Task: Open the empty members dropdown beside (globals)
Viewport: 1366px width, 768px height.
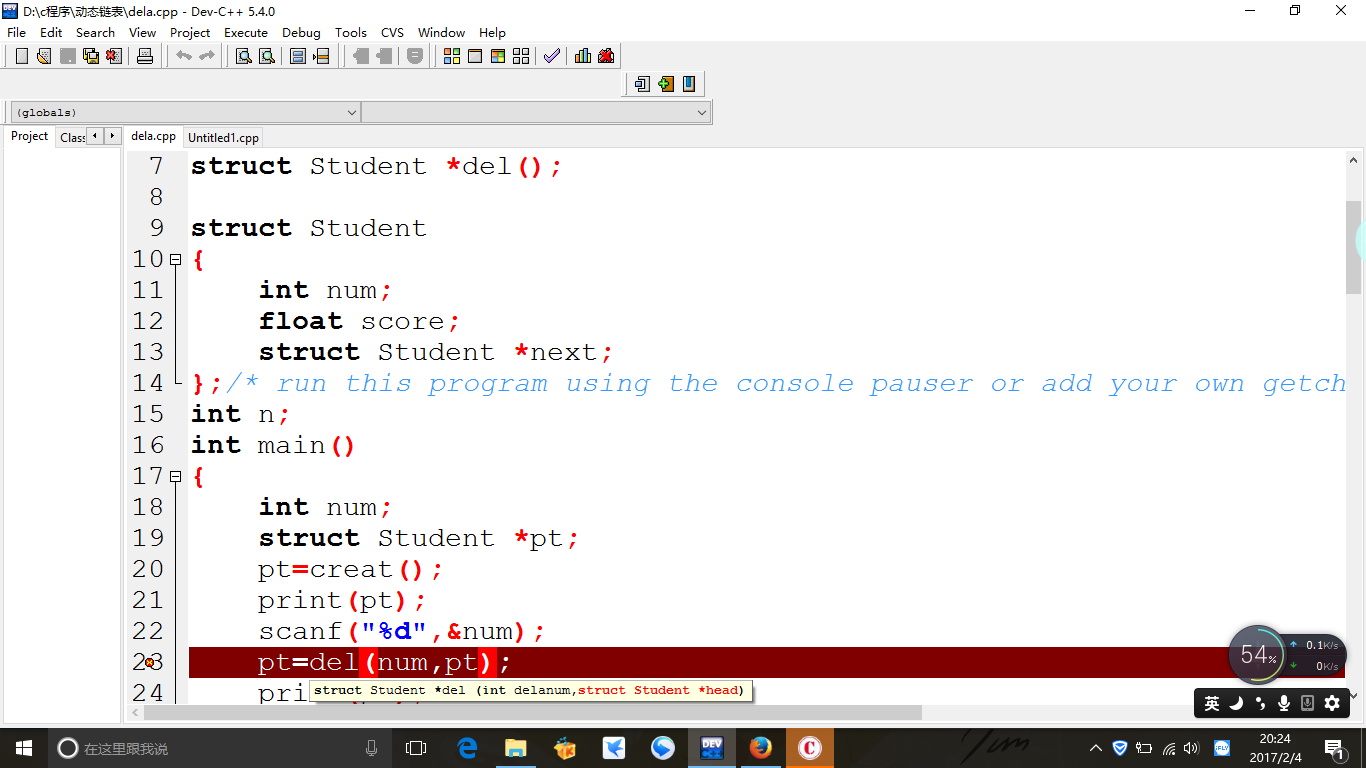Action: [x=536, y=113]
